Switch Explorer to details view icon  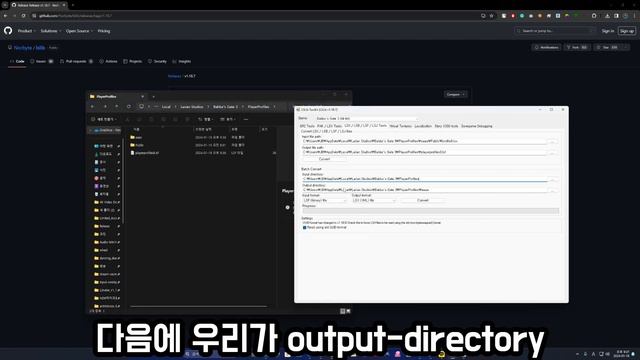click(x=342, y=311)
